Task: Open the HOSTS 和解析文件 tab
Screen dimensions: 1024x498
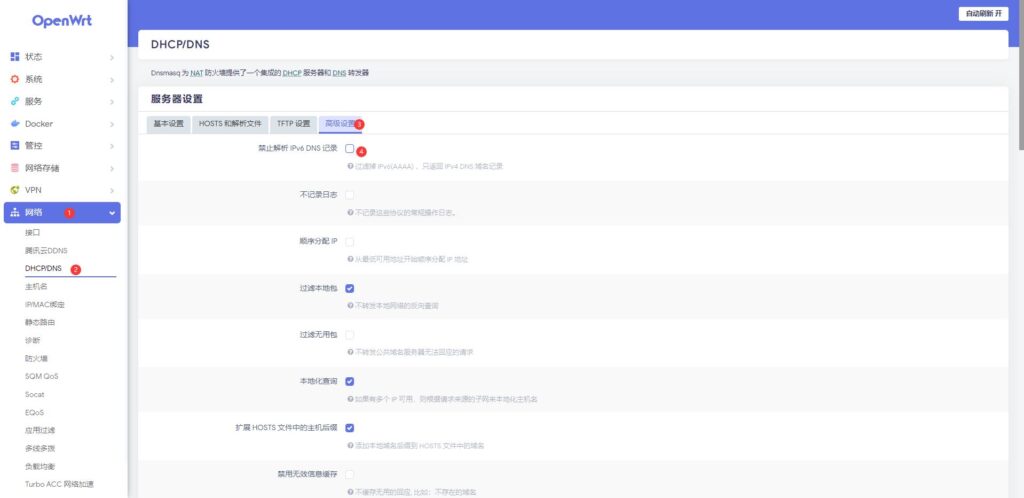Action: click(230, 124)
